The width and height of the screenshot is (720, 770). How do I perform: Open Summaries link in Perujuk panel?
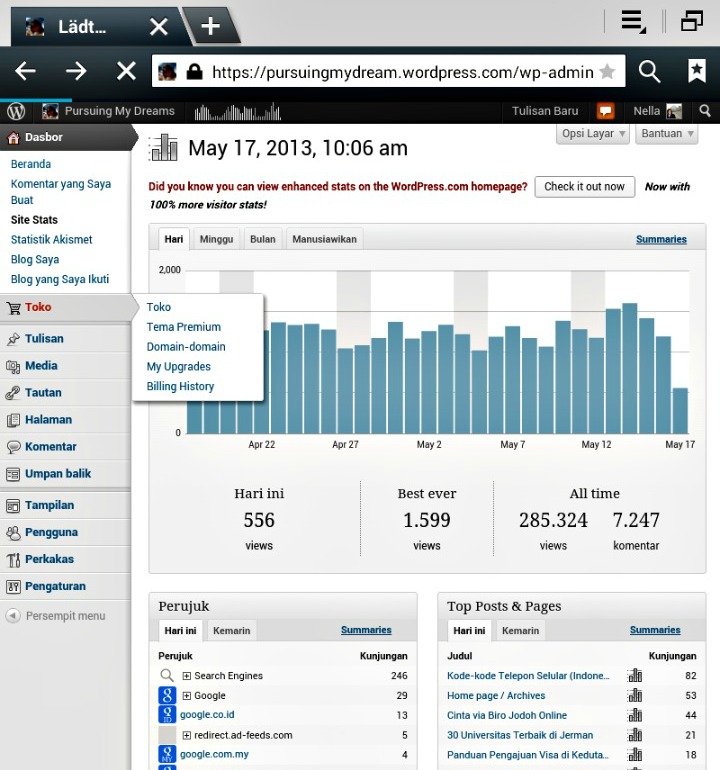[366, 630]
